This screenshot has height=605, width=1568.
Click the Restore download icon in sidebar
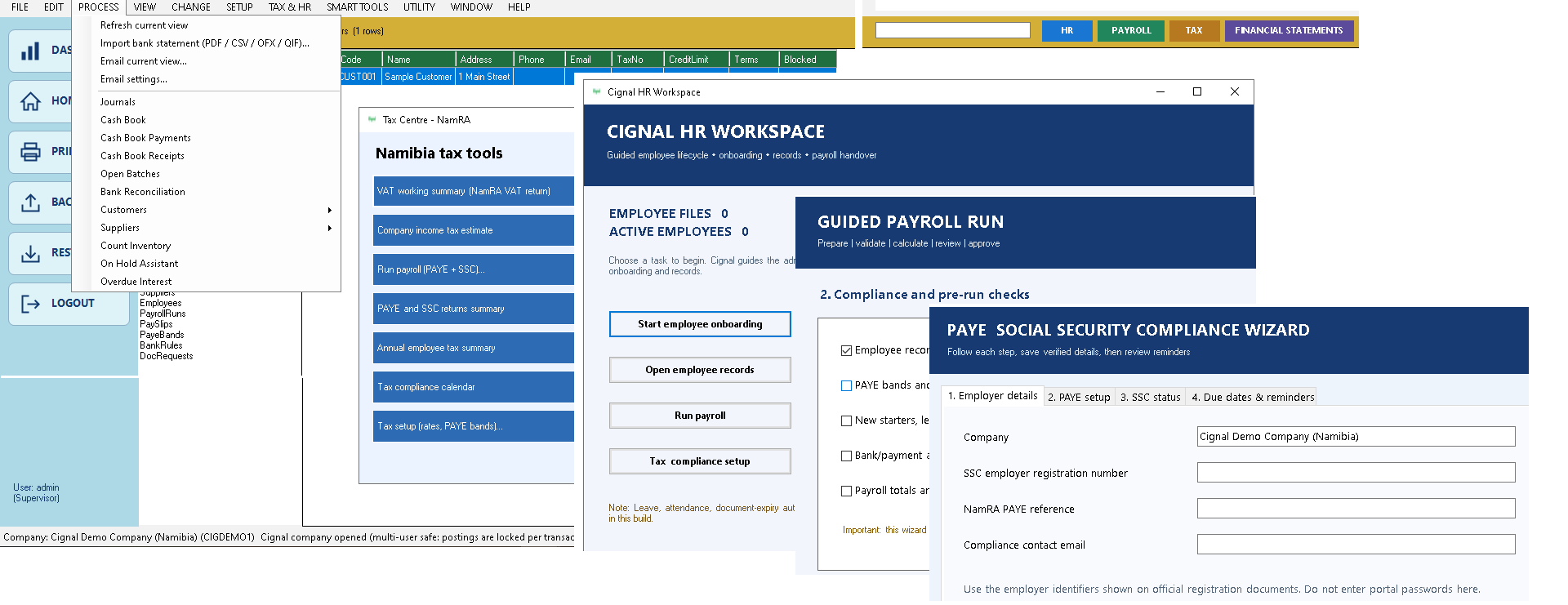tap(30, 253)
